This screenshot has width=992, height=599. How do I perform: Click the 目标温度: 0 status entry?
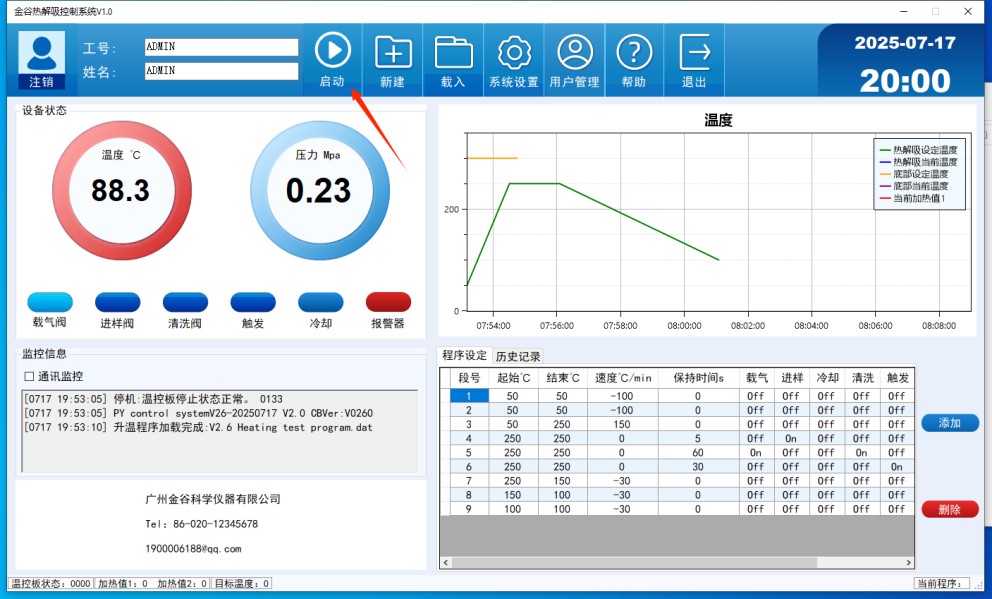point(242,584)
